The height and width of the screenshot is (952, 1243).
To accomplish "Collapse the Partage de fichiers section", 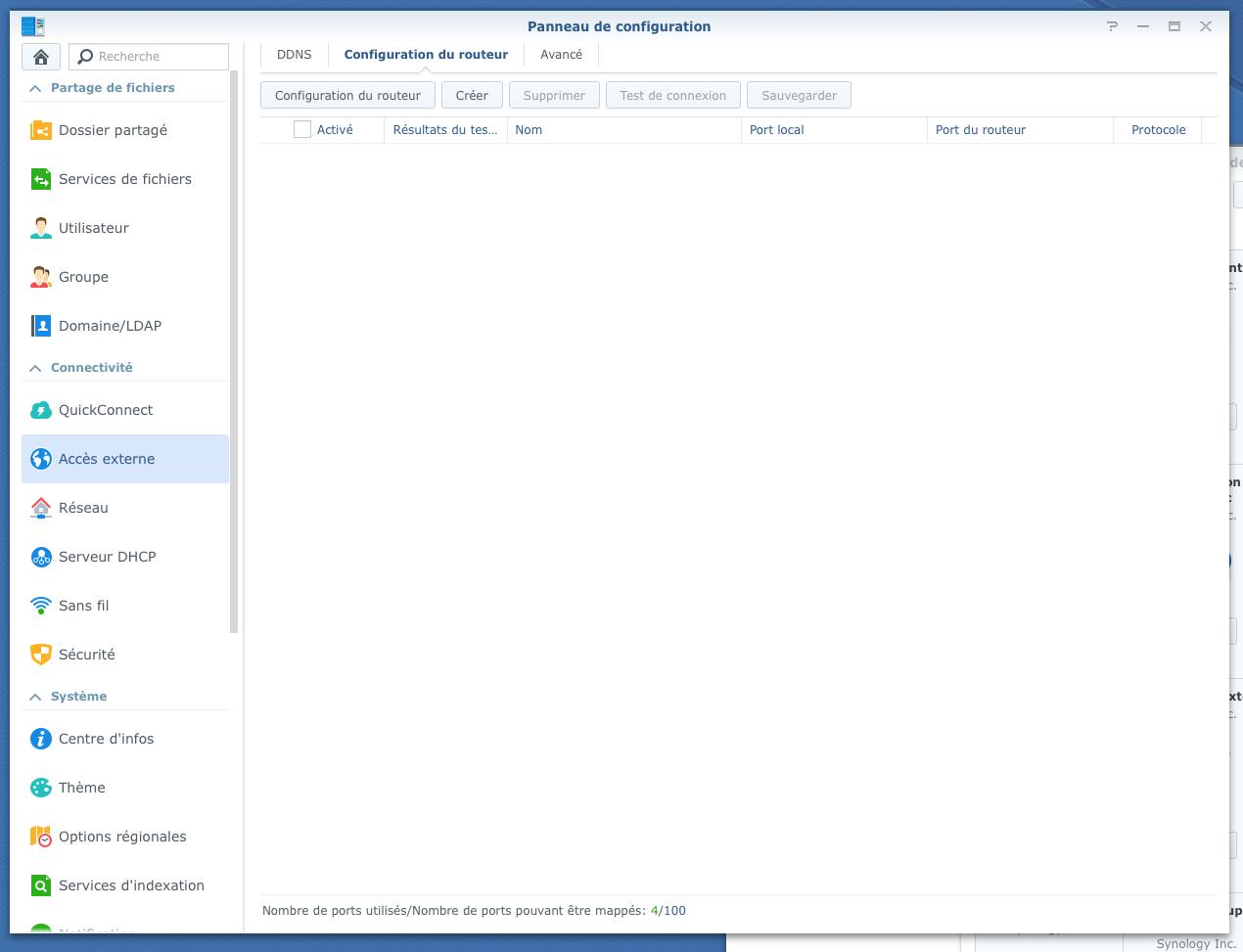I will click(x=35, y=88).
